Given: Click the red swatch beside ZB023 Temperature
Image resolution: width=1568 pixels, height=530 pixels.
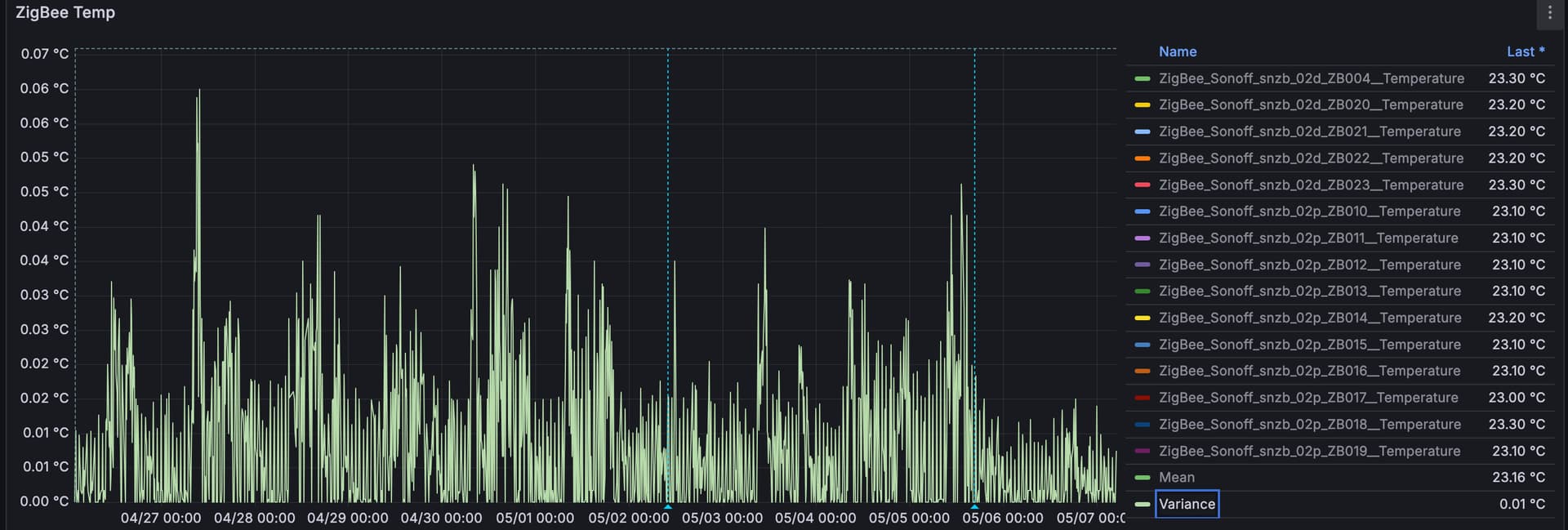Looking at the screenshot, I should point(1142,185).
